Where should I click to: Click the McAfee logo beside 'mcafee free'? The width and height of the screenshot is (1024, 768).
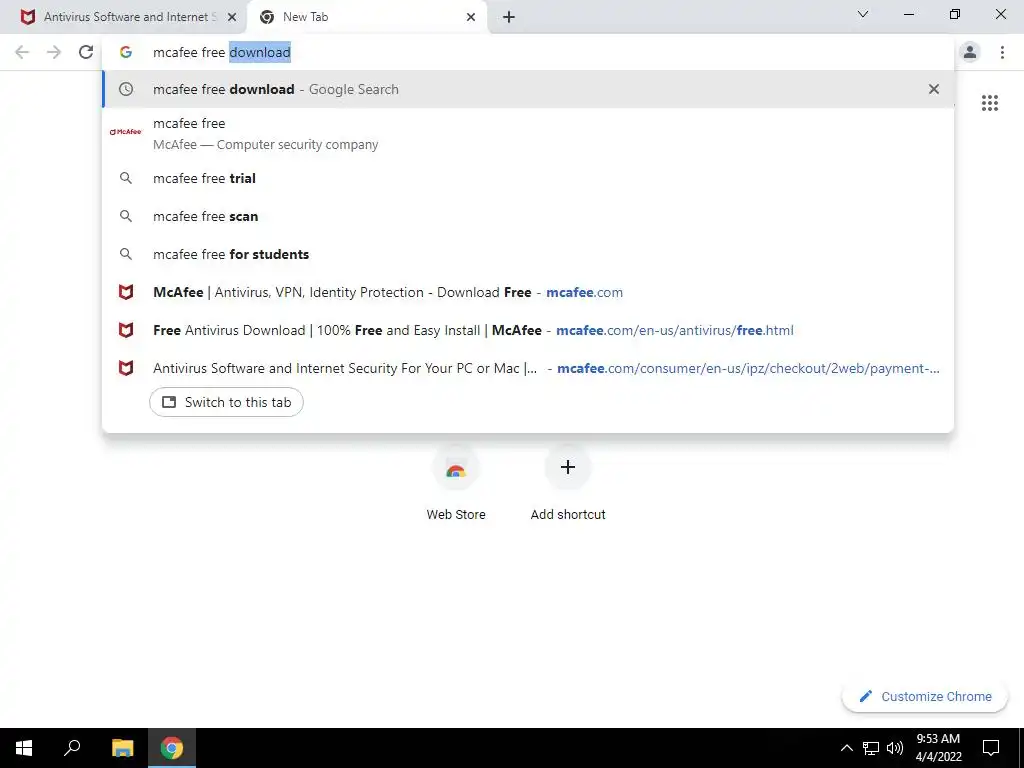click(125, 132)
